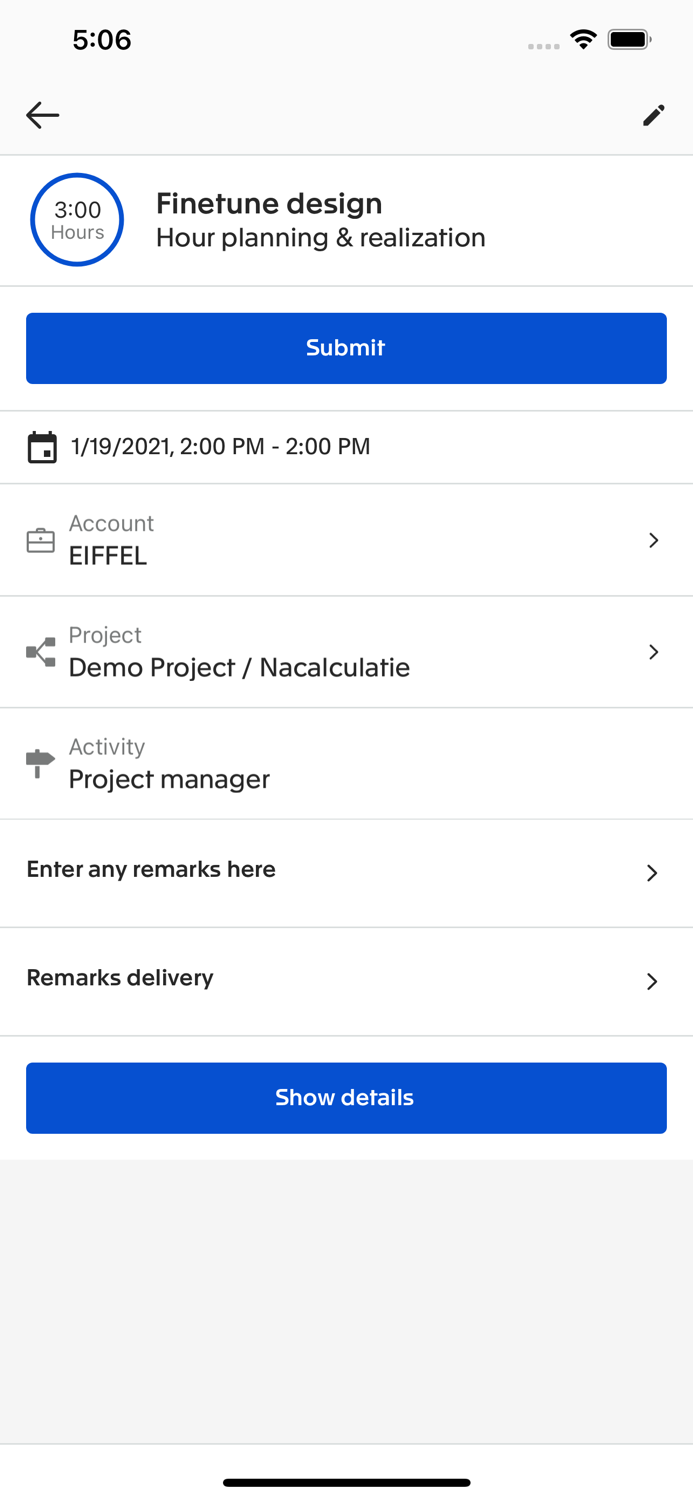The height and width of the screenshot is (1500, 693).
Task: Tap the Wi-Fi status icon
Action: [583, 40]
